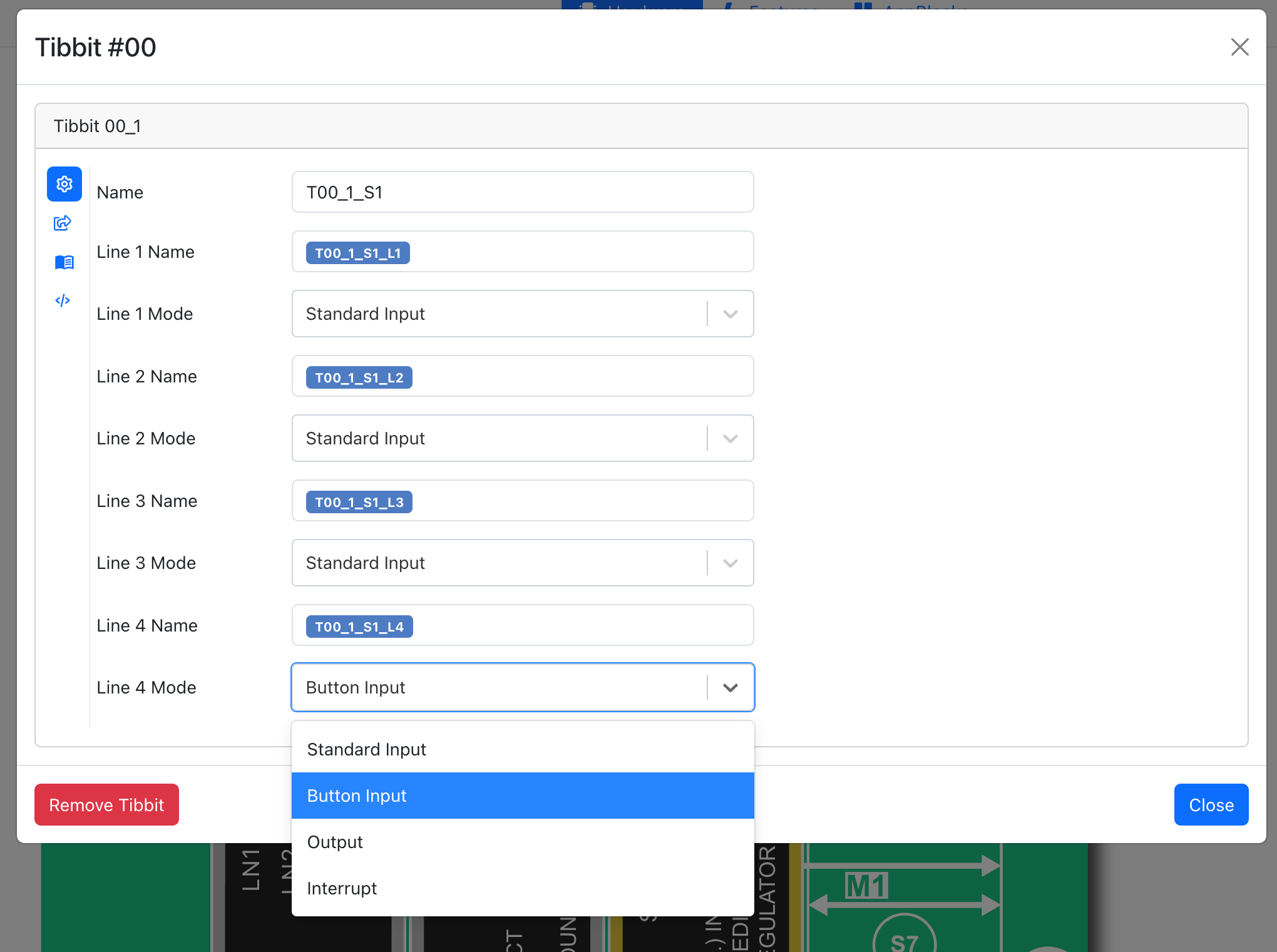Open the Line 3 Mode combo box
Screen dimensions: 1277x952
pyautogui.click(x=523, y=563)
